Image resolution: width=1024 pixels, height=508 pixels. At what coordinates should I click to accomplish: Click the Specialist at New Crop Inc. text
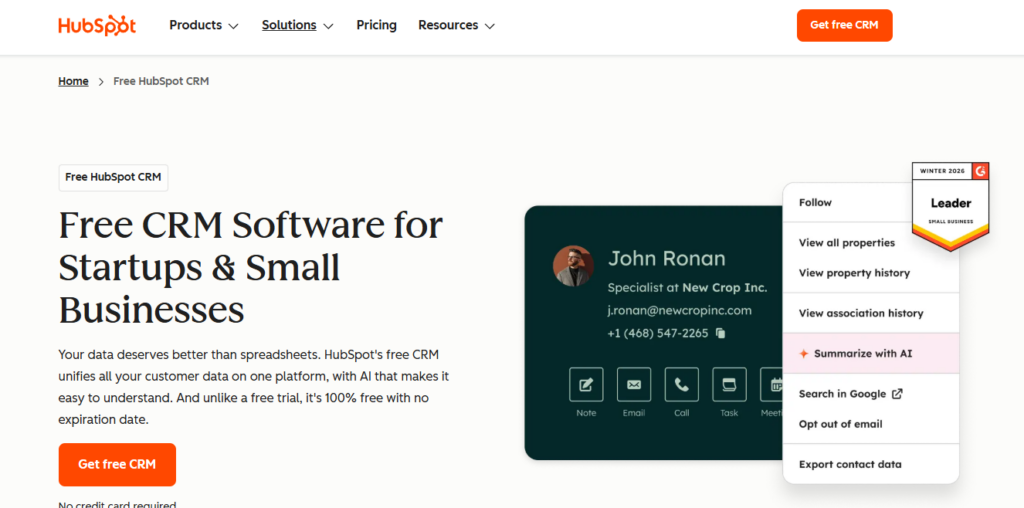(687, 288)
